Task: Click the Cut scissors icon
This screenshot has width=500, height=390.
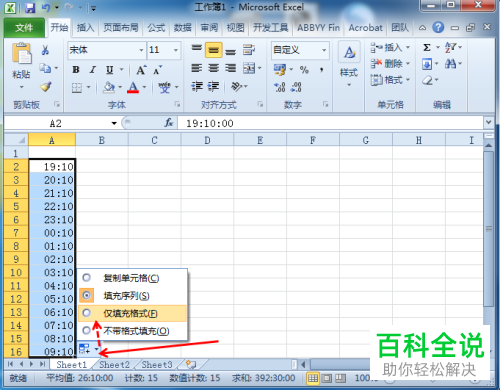Action: [x=45, y=50]
